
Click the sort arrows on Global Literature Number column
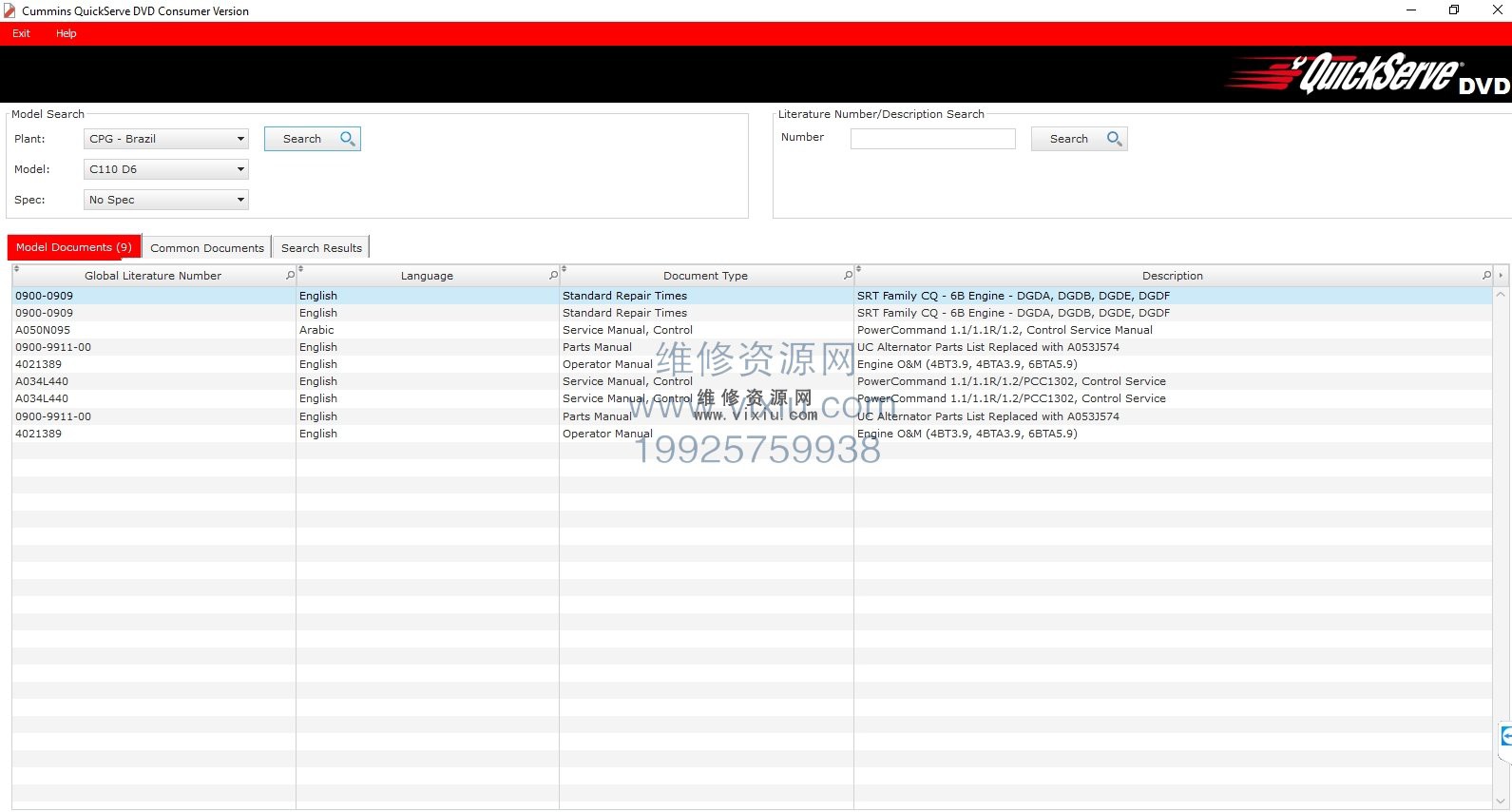[16, 269]
